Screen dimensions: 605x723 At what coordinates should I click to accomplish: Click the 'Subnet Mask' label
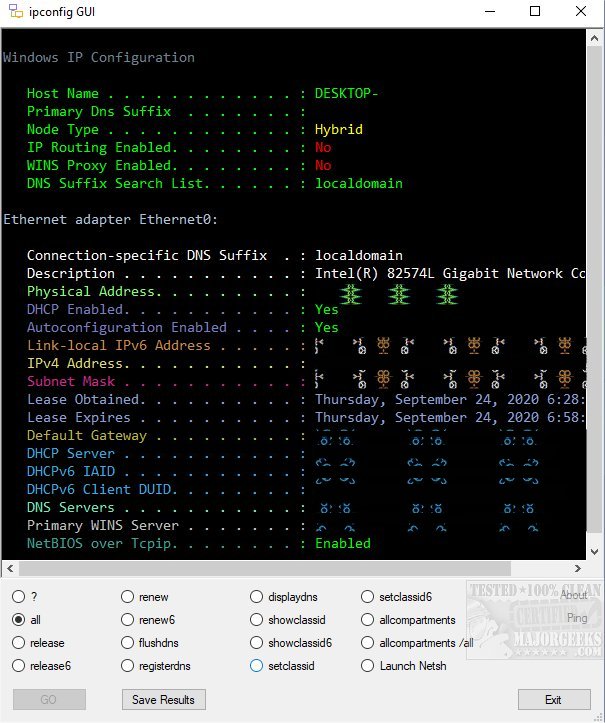coord(71,381)
